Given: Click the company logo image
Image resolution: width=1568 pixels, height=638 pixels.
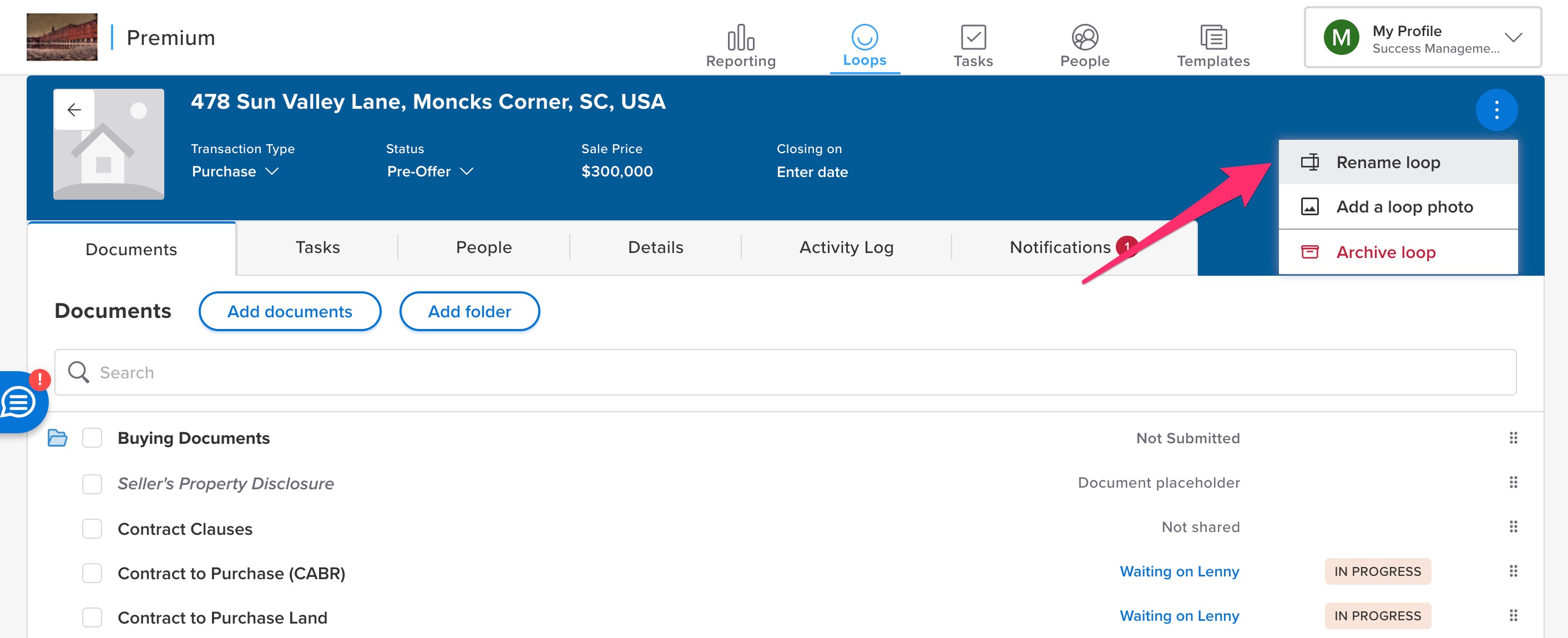Looking at the screenshot, I should point(62,37).
